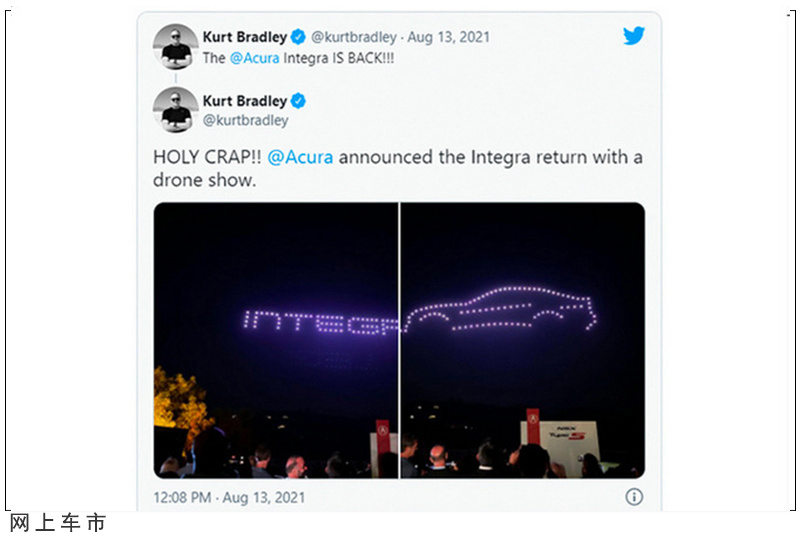Screen dimensions: 800x533
Task: Click the Twitter bird logo icon
Action: [x=634, y=36]
